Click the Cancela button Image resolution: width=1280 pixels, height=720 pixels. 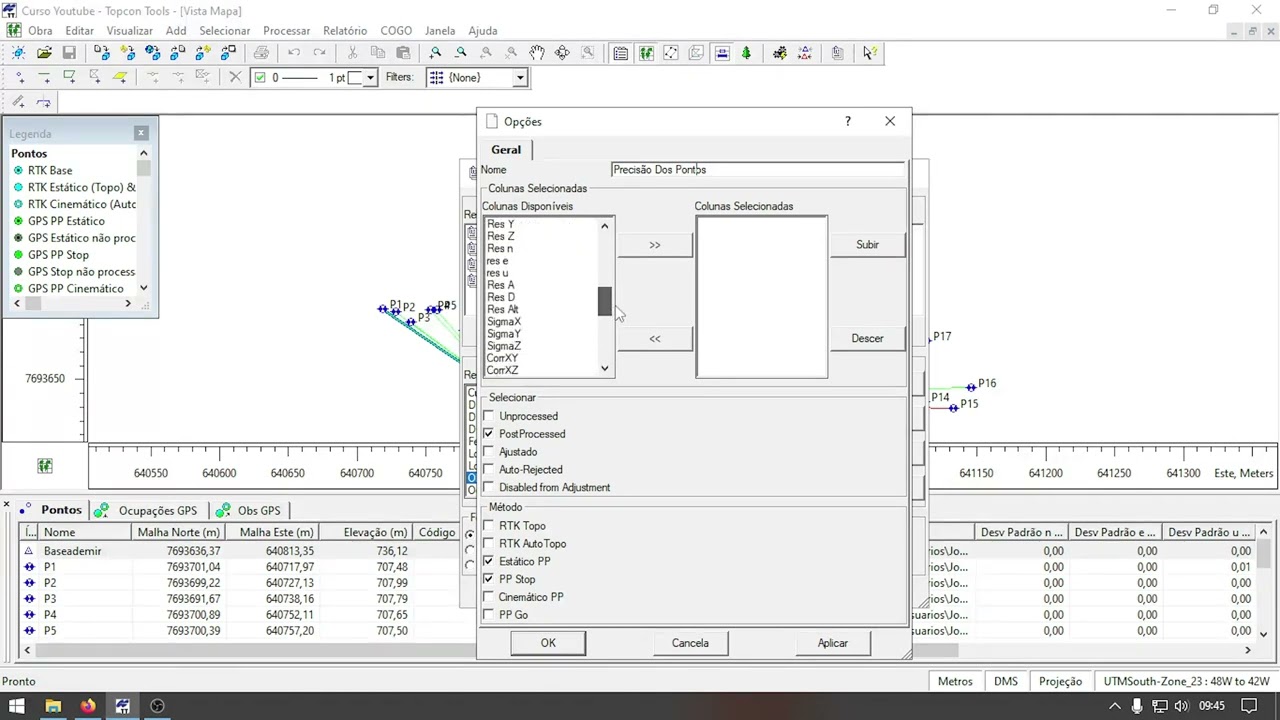point(690,643)
